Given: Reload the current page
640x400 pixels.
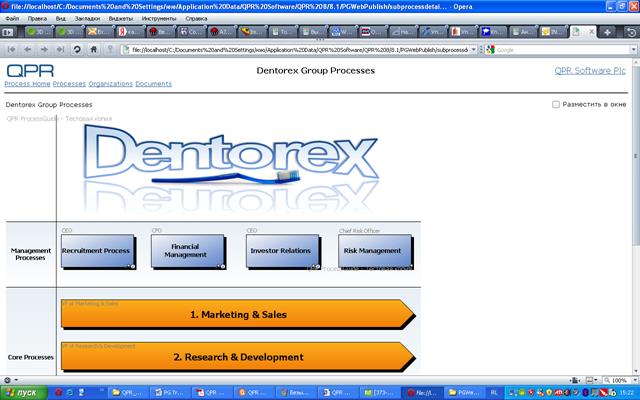Looking at the screenshot, I should 77,49.
